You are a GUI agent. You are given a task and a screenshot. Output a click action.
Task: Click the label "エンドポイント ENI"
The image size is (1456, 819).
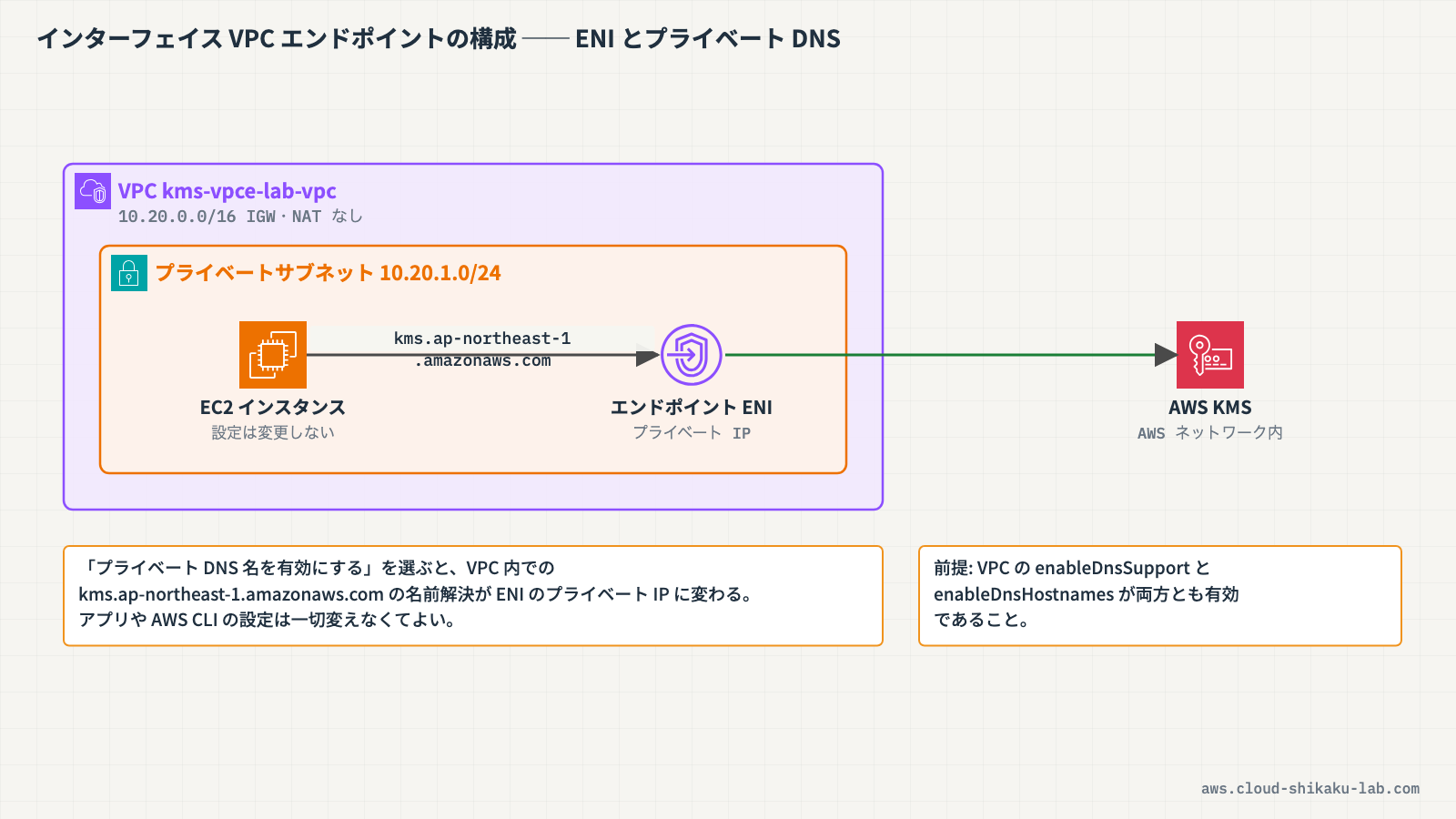click(692, 408)
